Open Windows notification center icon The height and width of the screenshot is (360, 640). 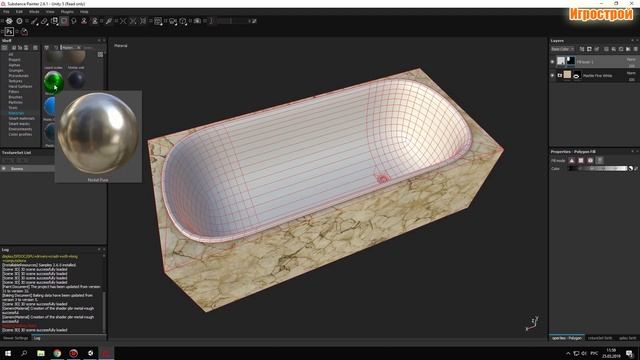click(630, 353)
